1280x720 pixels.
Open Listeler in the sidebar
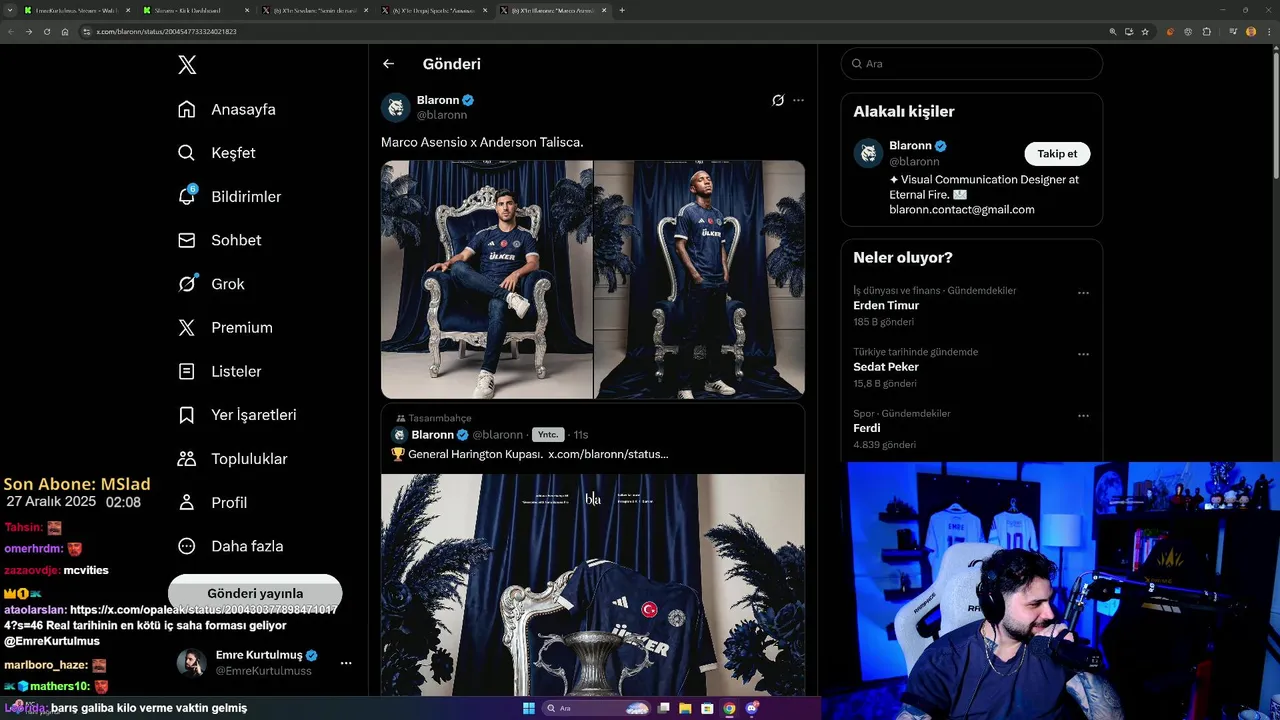(x=220, y=371)
